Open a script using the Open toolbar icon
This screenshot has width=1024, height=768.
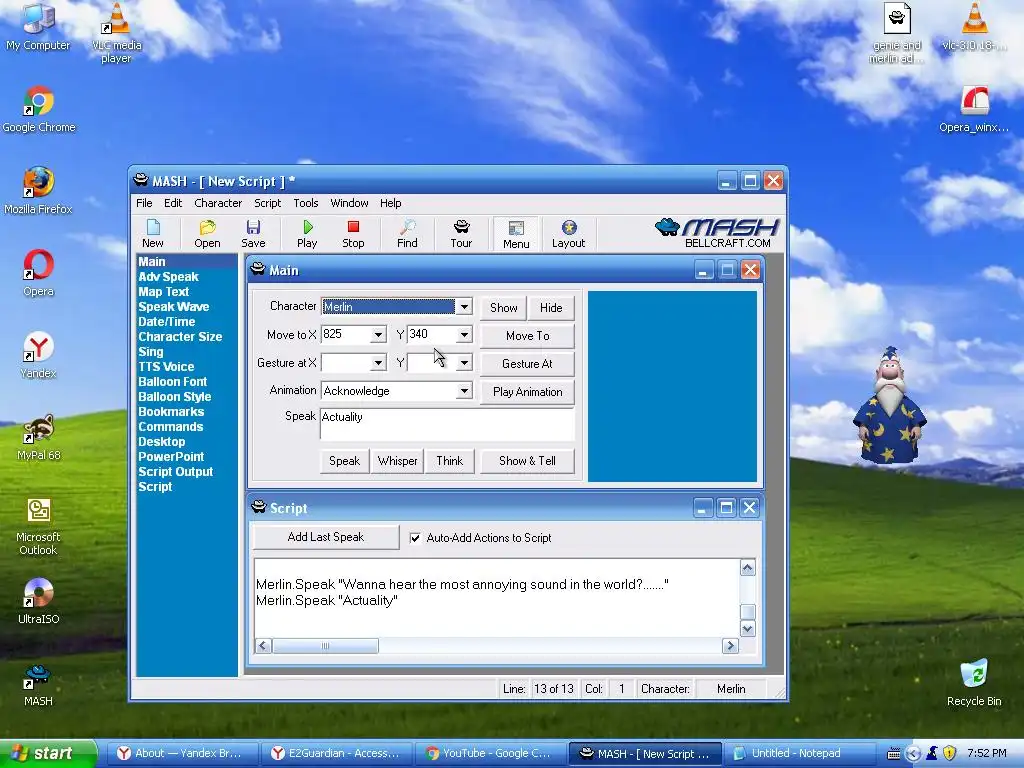pyautogui.click(x=207, y=234)
